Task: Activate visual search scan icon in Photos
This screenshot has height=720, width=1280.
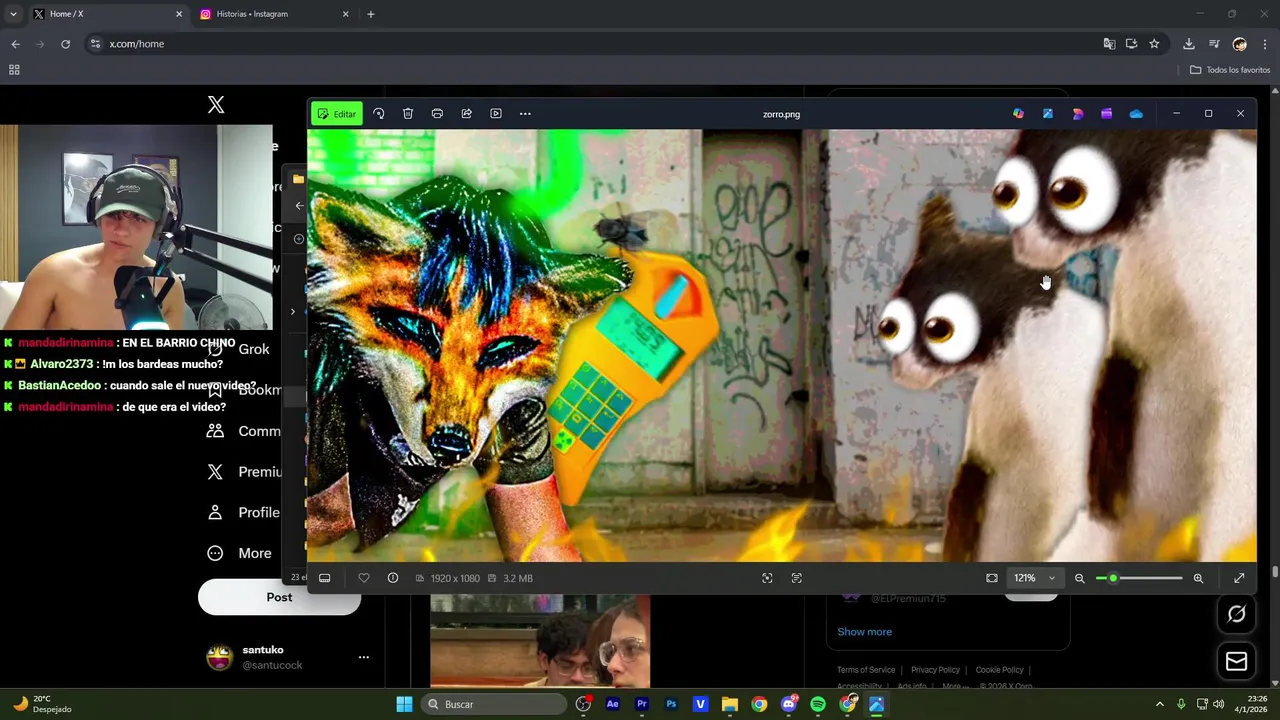Action: (x=767, y=578)
